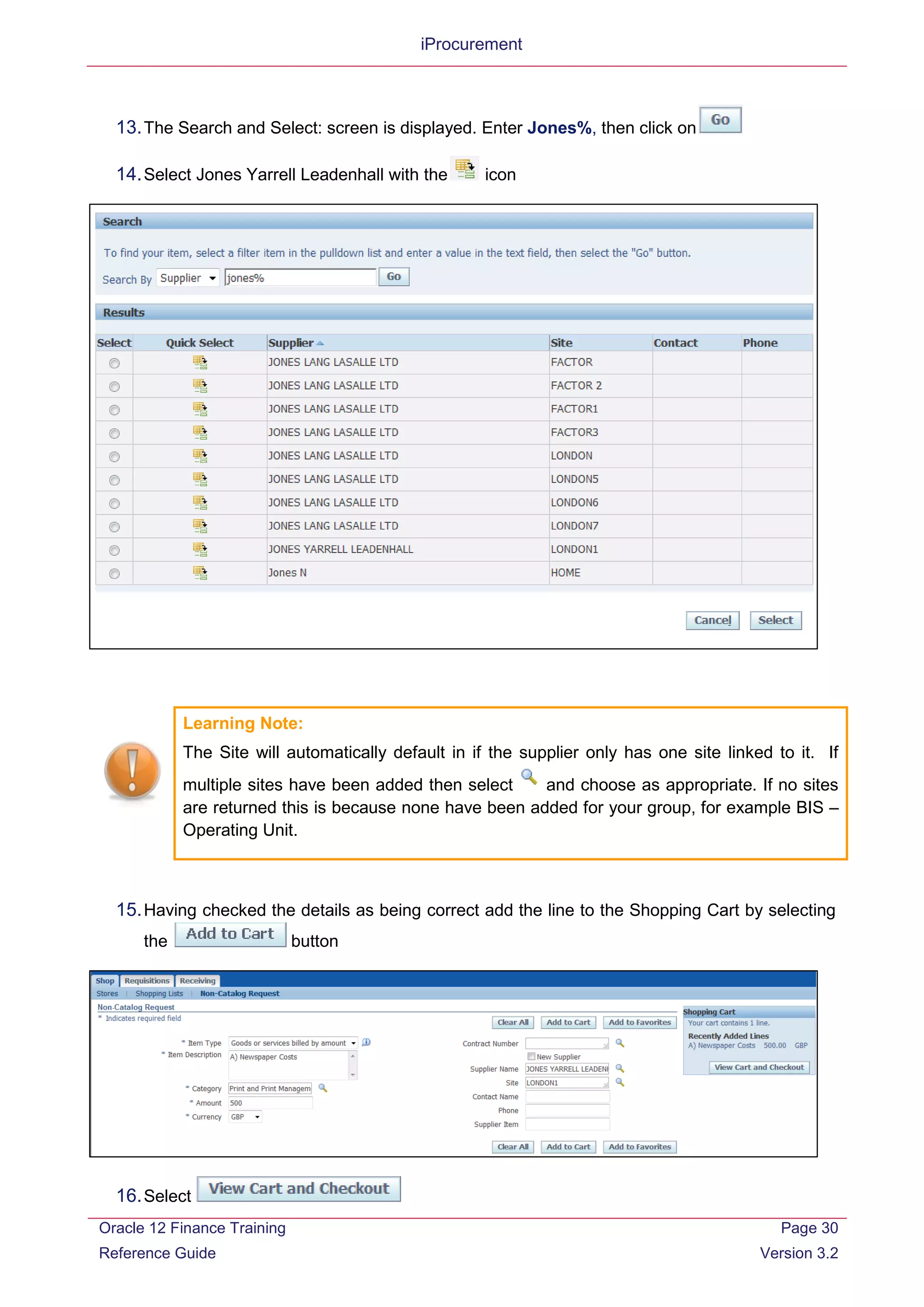
Task: Click quick select icon in step 14 text
Action: point(465,168)
